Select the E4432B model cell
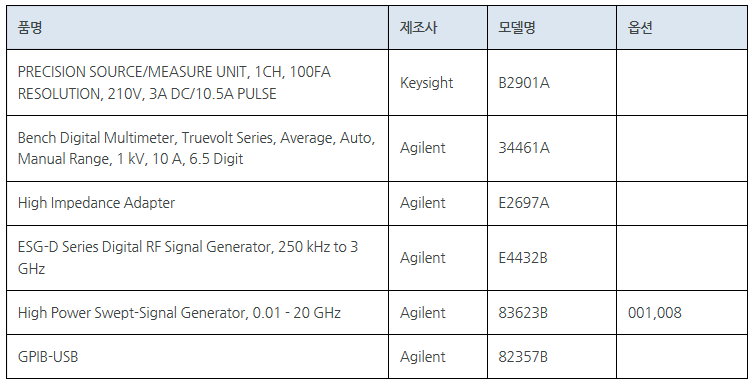The width and height of the screenshot is (752, 386). tap(552, 258)
